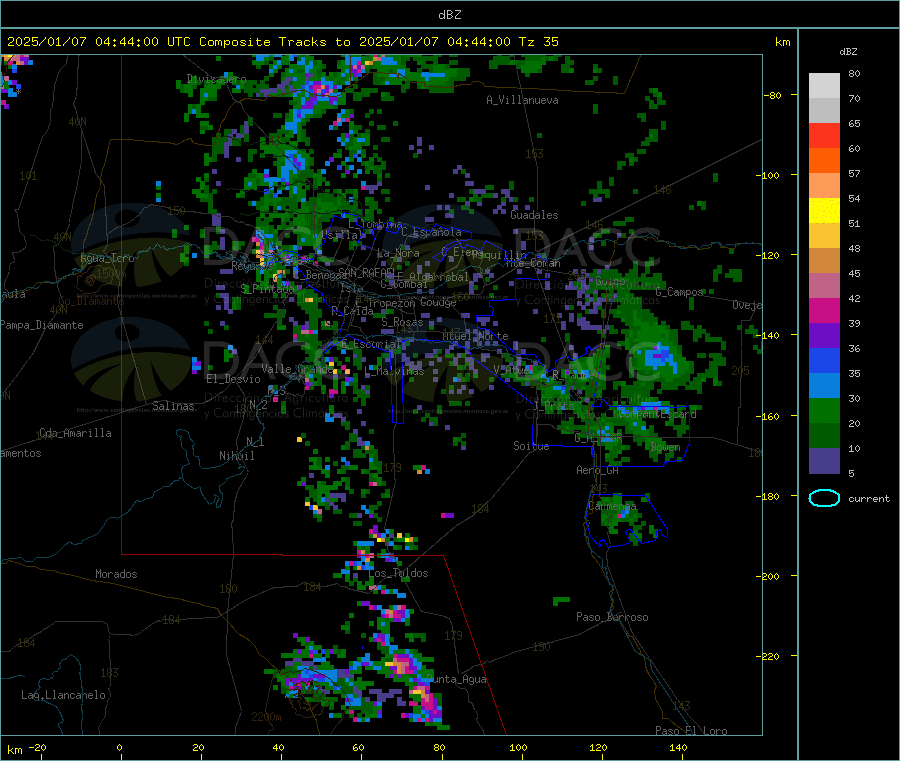Select the gray 65-70 dBZ swatch

coord(824,111)
